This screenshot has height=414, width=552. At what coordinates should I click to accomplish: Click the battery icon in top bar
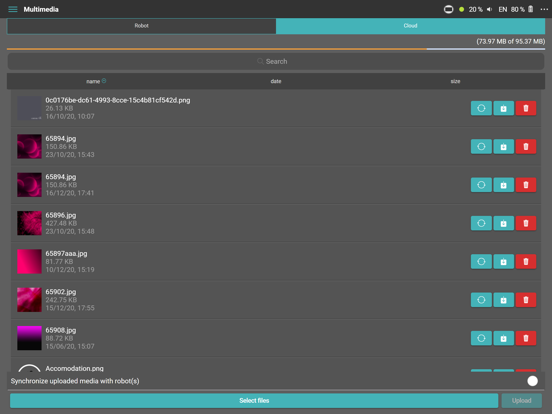click(531, 9)
